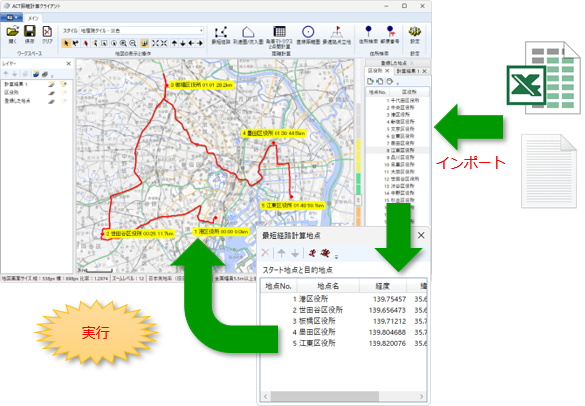Viewport: 585px width, 406px height.
Task: Open the matrix distance calculation icon
Action: [x=279, y=37]
